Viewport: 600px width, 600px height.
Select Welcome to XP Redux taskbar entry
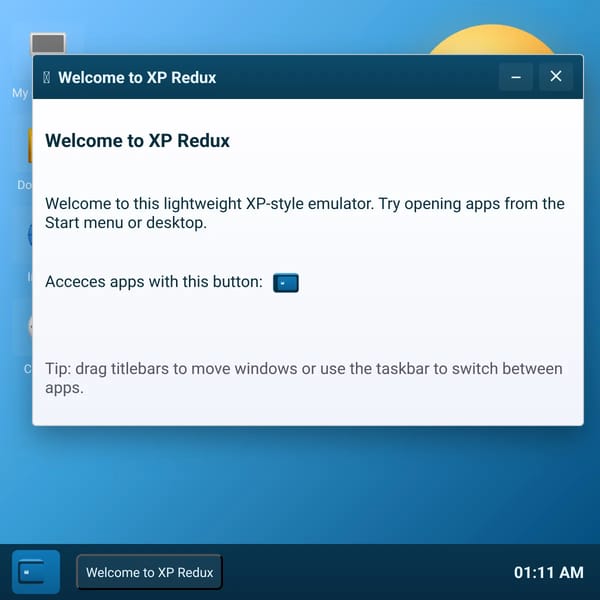149,572
